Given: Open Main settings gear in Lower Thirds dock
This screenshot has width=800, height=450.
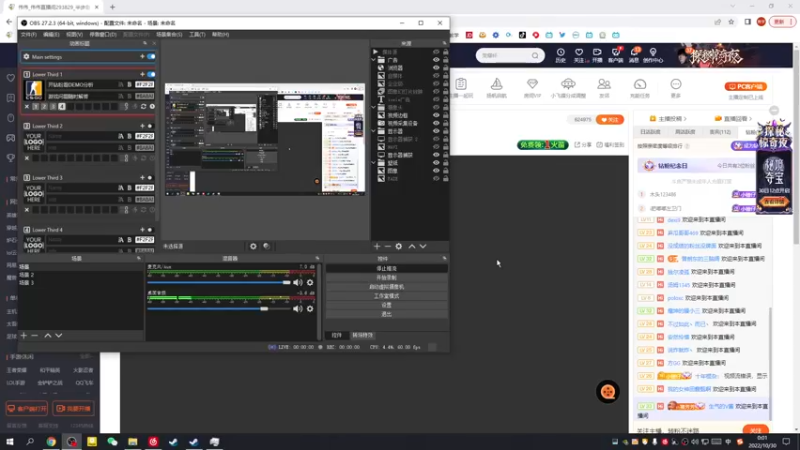Looking at the screenshot, I should click(27, 57).
